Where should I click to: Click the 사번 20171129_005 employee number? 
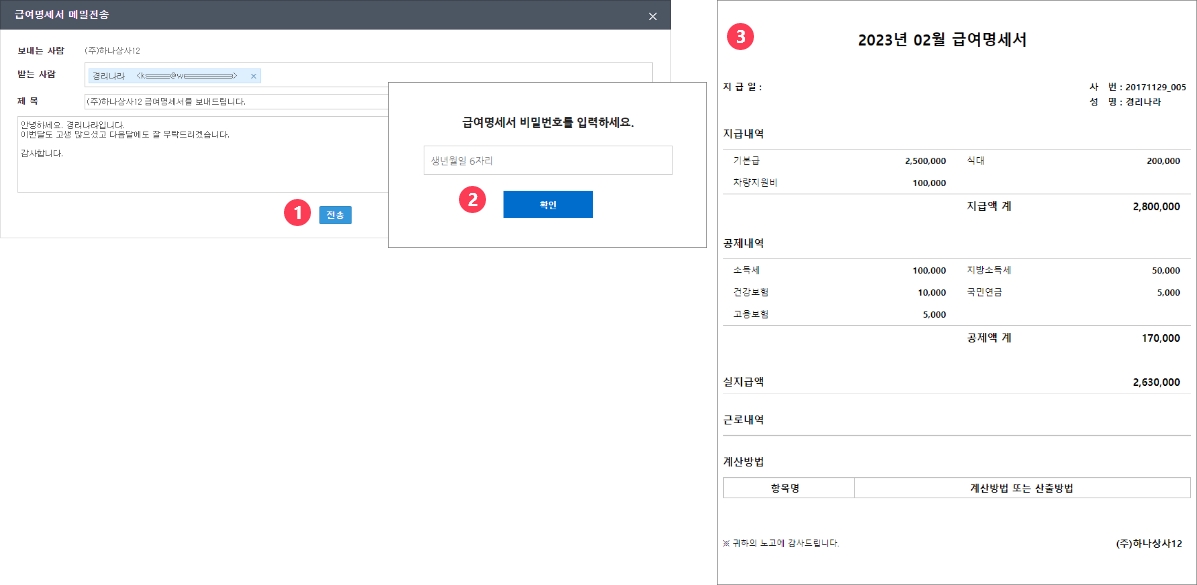click(1147, 87)
